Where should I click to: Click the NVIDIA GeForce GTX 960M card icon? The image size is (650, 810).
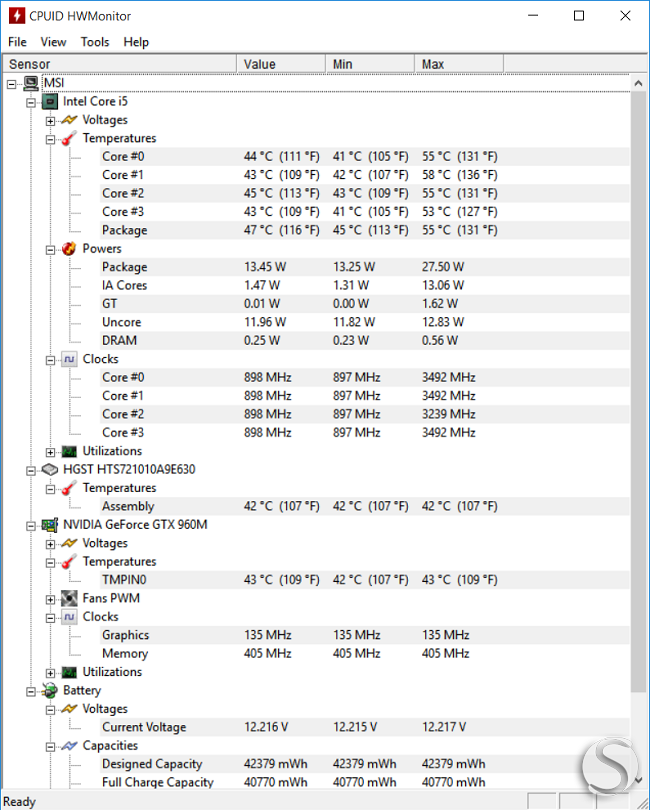[x=50, y=525]
